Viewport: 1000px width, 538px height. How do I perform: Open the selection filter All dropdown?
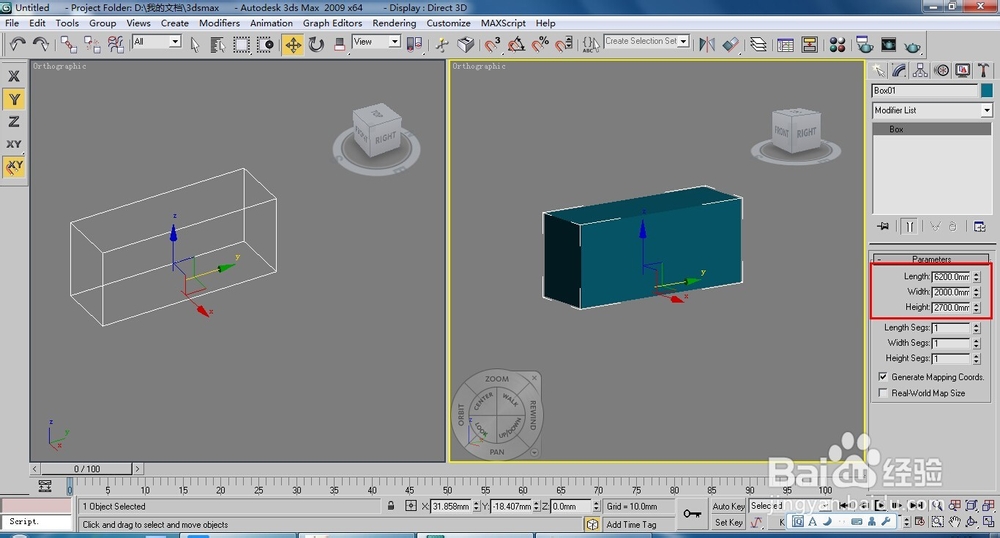point(157,41)
